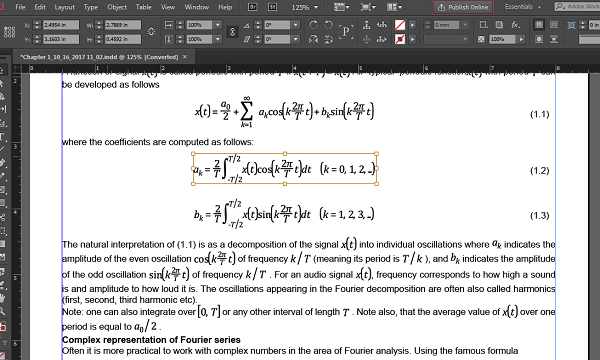Open the Object menu
This screenshot has height=360, width=600.
[117, 7]
